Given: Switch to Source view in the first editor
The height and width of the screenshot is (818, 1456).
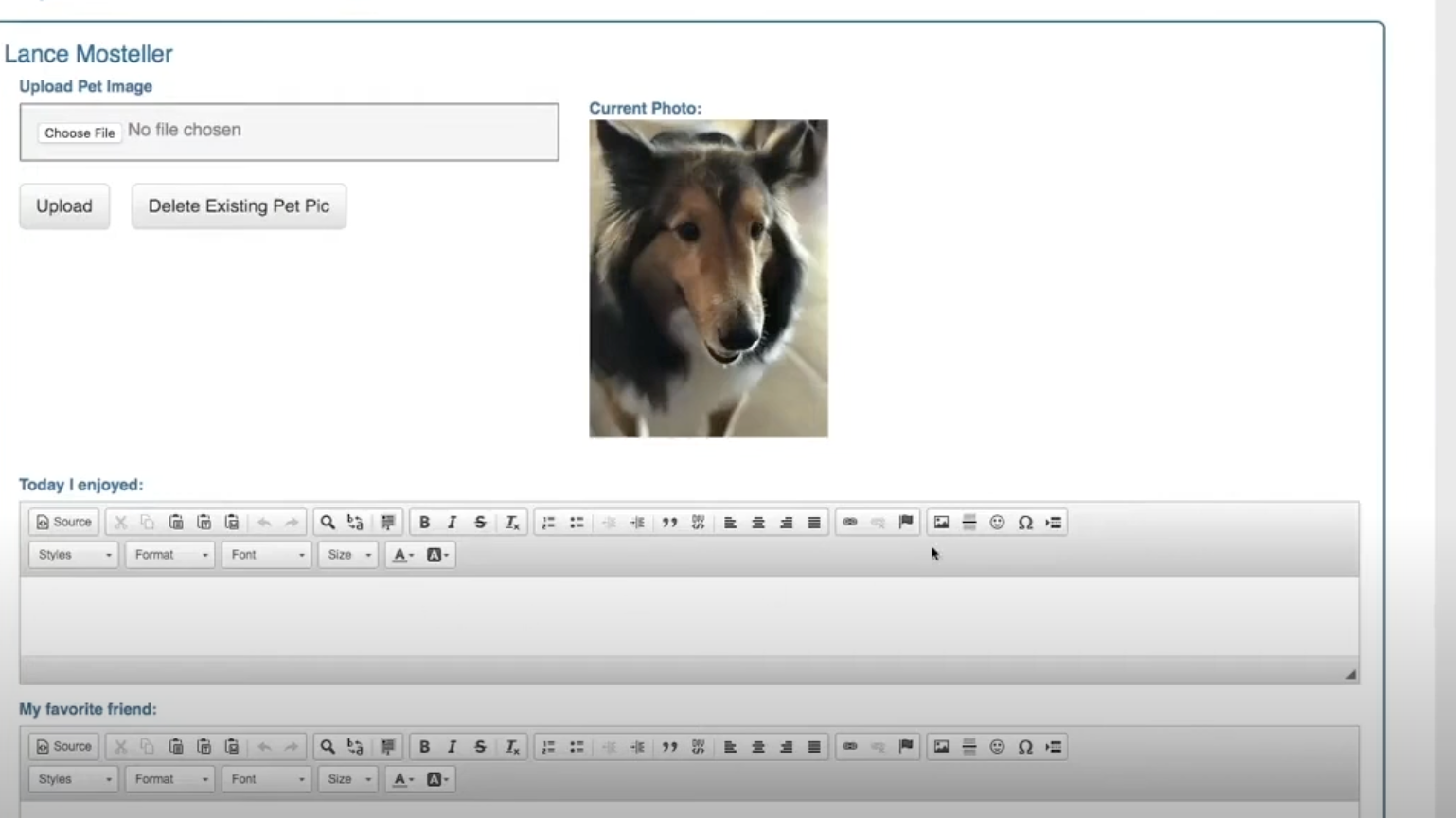Looking at the screenshot, I should [x=62, y=522].
